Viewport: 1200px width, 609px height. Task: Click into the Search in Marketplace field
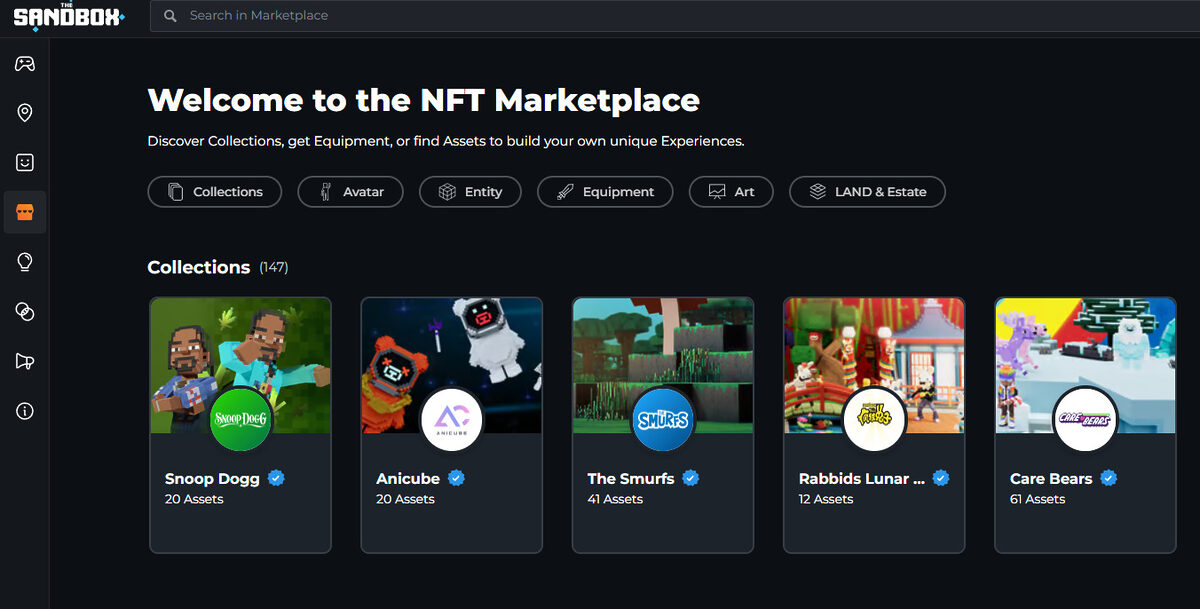[x=675, y=16]
